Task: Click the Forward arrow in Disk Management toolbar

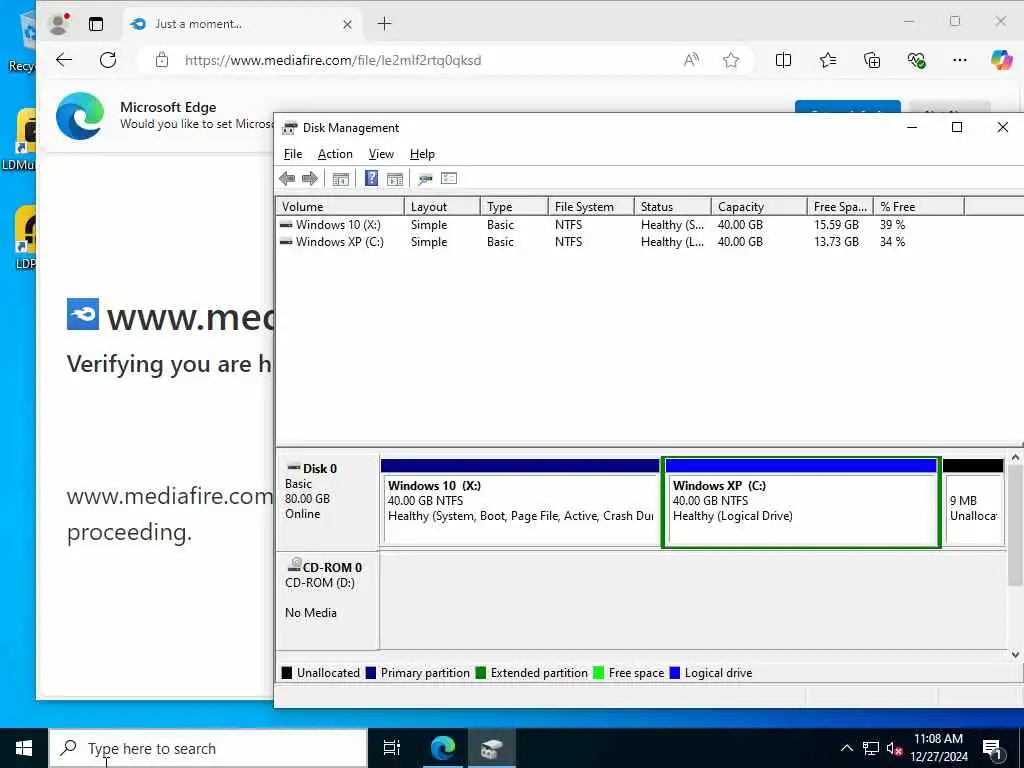Action: pyautogui.click(x=310, y=178)
